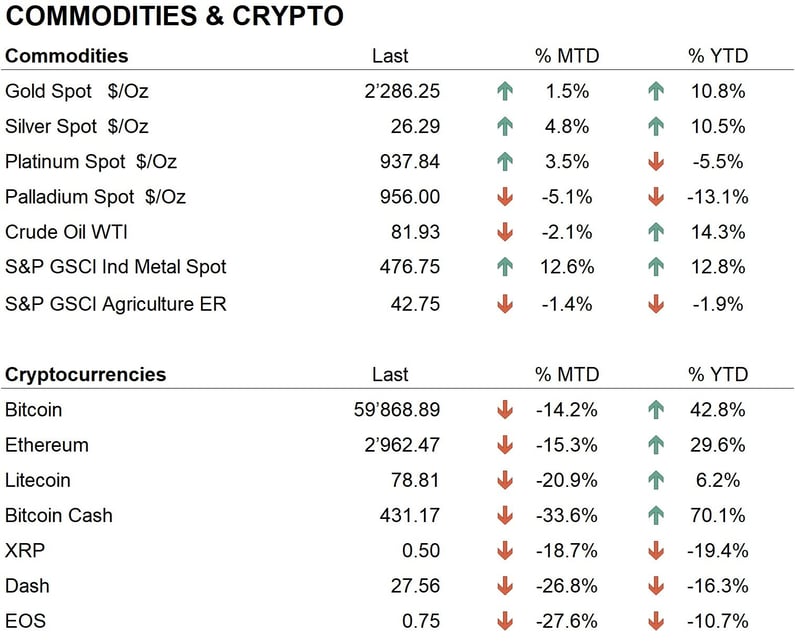This screenshot has height=643, width=795.
Task: Click XRP YTD red down arrow
Action: click(x=656, y=551)
